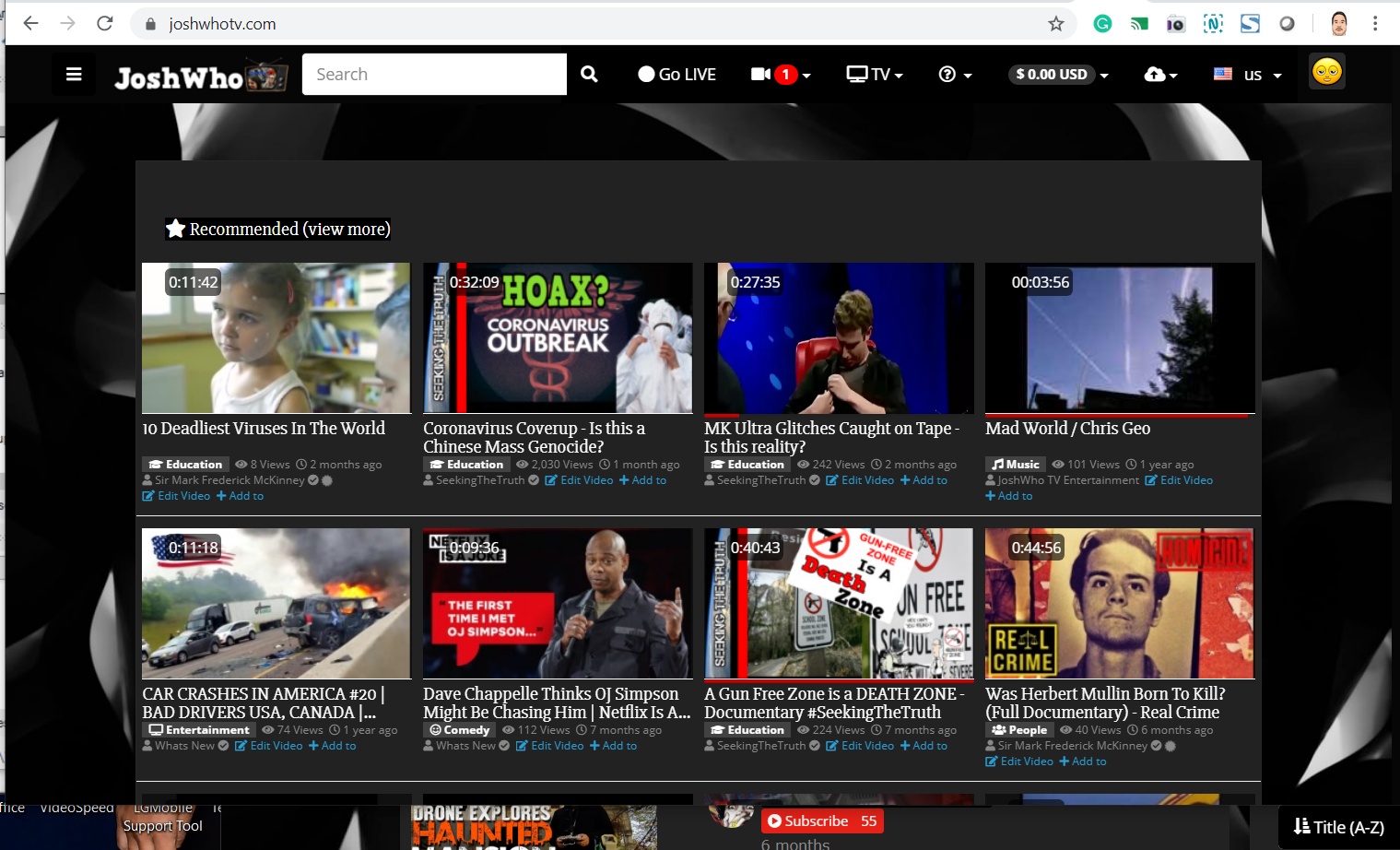
Task: Open the cloud upload dropdown
Action: pyautogui.click(x=1160, y=75)
